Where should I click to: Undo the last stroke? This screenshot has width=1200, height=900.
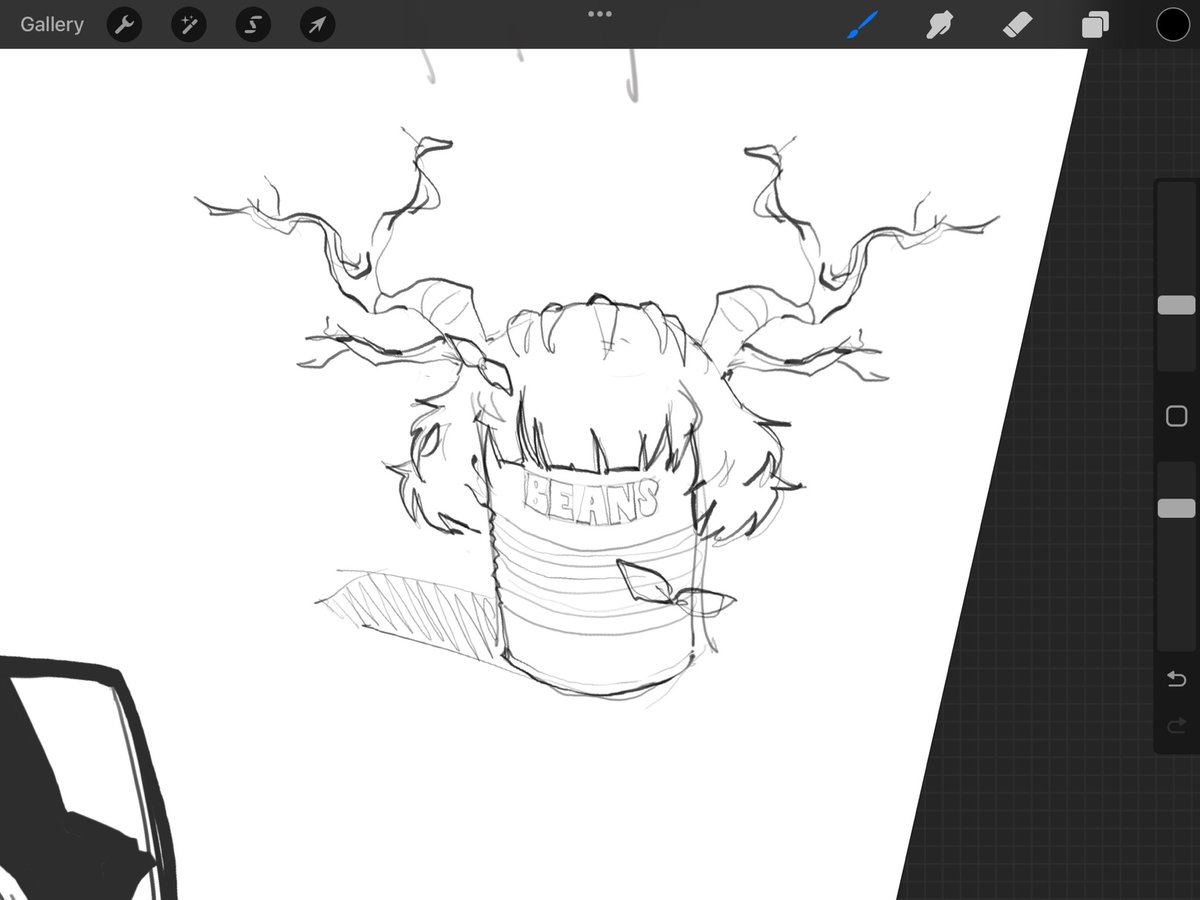click(1177, 680)
